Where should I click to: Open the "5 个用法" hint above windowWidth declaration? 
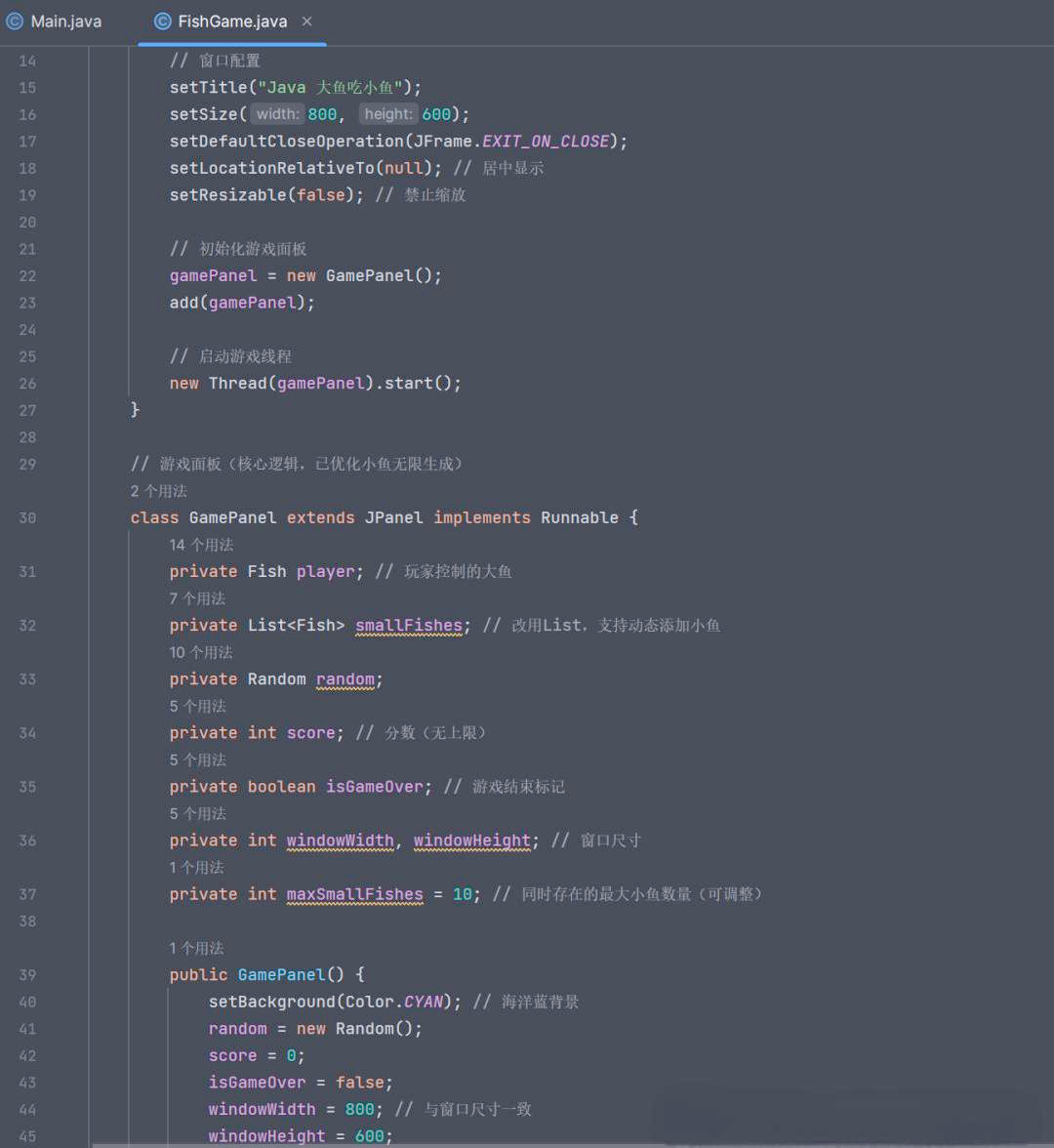[197, 813]
